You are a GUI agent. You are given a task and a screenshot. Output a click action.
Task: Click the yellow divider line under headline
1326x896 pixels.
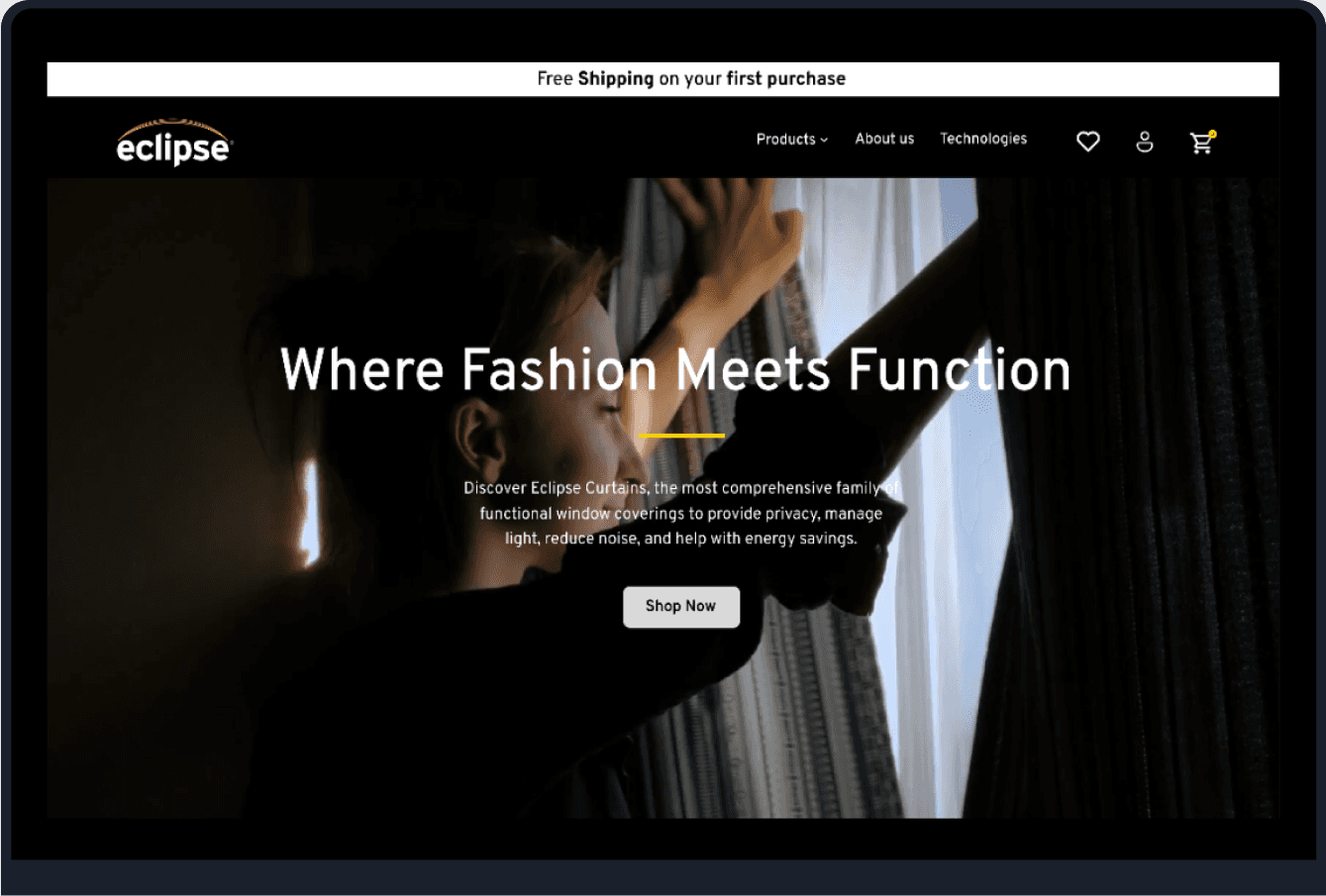click(x=682, y=436)
